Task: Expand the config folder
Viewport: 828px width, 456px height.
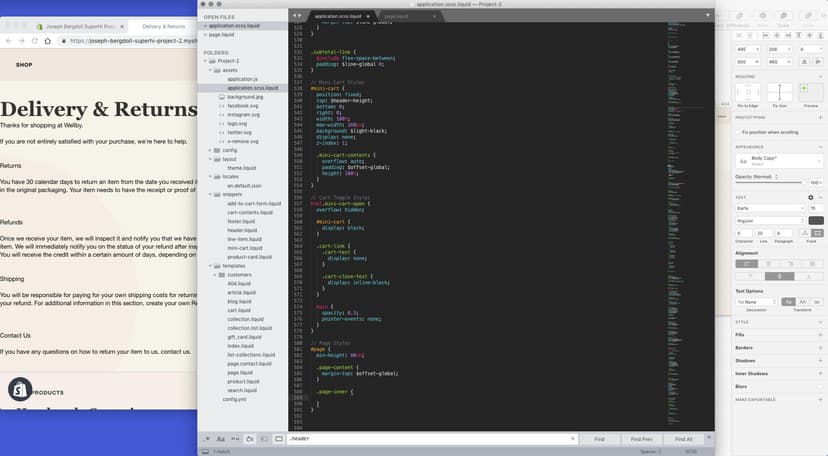Action: coord(212,150)
